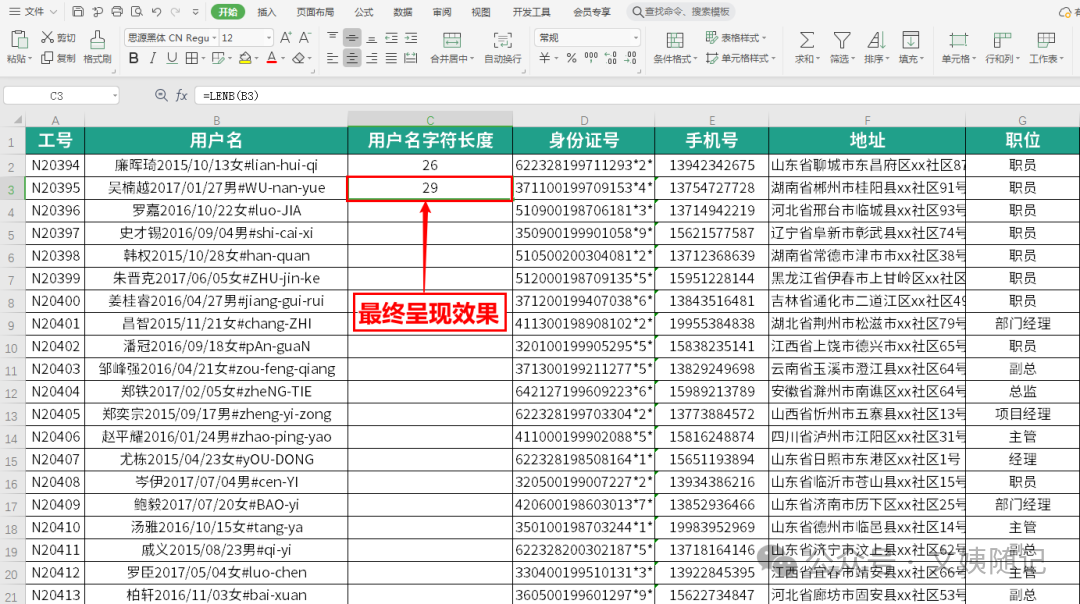1080x604 pixels.
Task: Switch to the 开发工具 (Developer) tab
Action: (532, 12)
